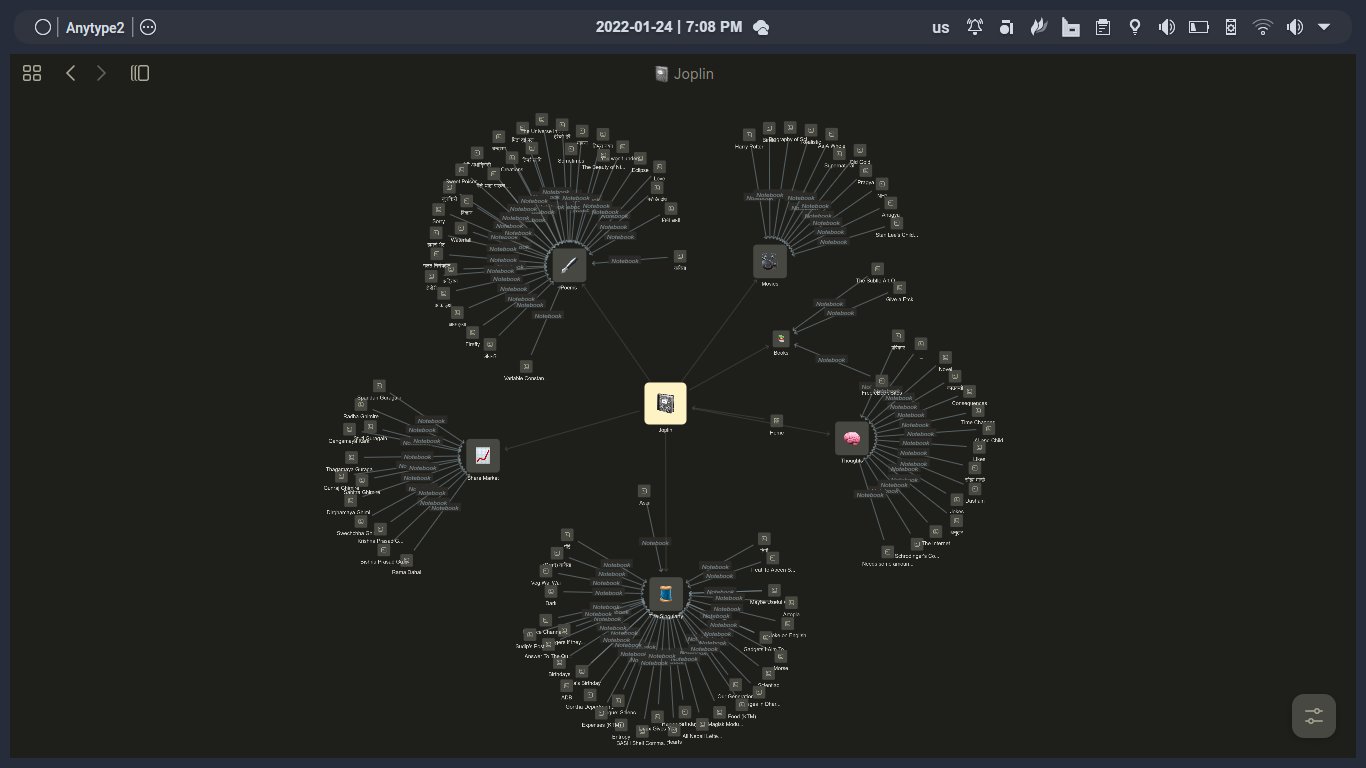Click the phone settings tray icon
The height and width of the screenshot is (768, 1366).
tap(1231, 27)
